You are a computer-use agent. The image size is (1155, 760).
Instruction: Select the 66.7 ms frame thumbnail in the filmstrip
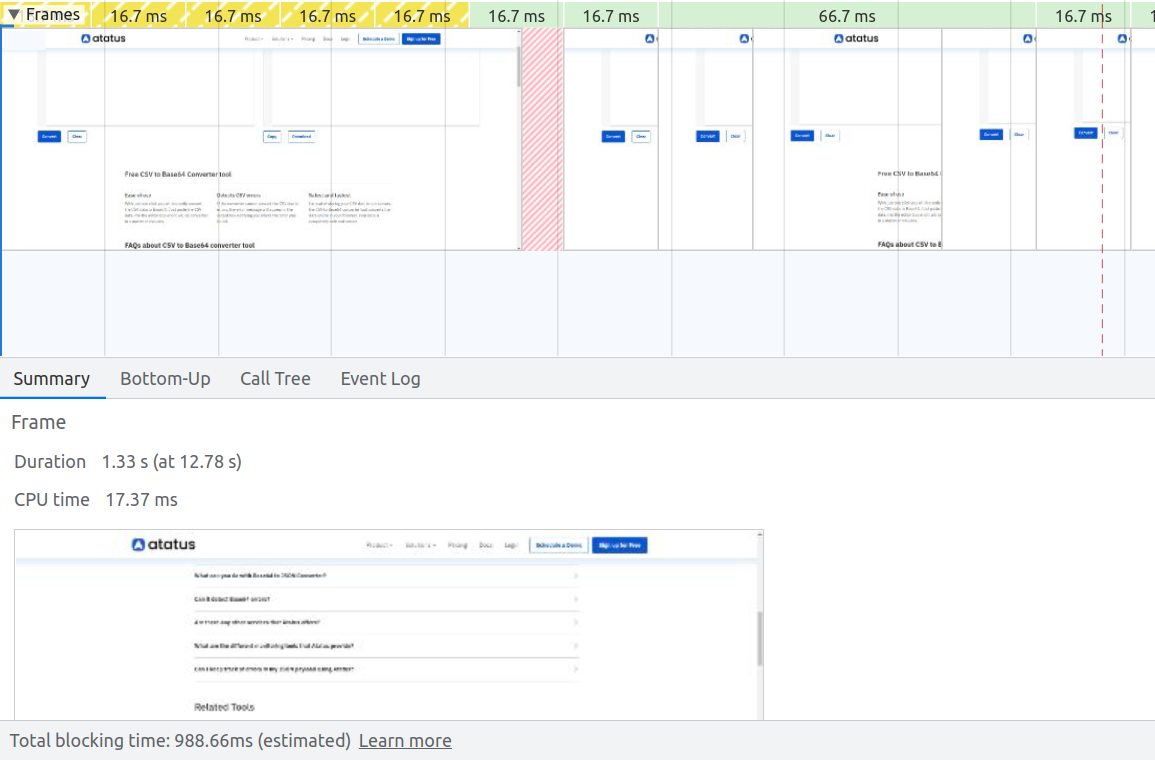(x=841, y=140)
